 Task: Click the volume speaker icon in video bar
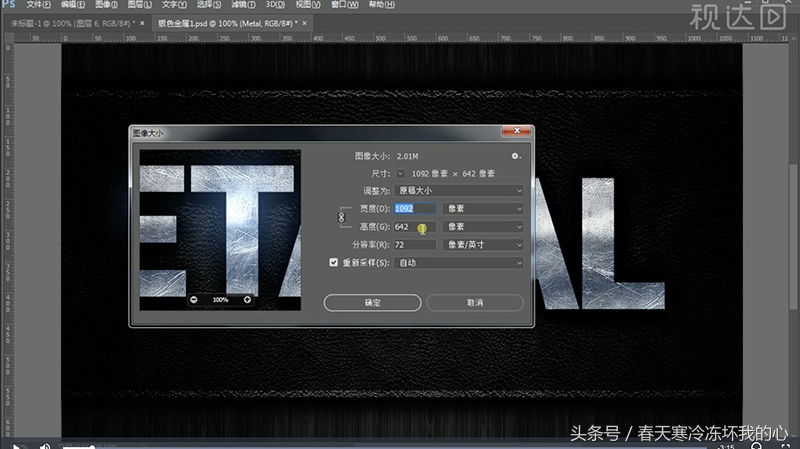pyautogui.click(x=45, y=444)
